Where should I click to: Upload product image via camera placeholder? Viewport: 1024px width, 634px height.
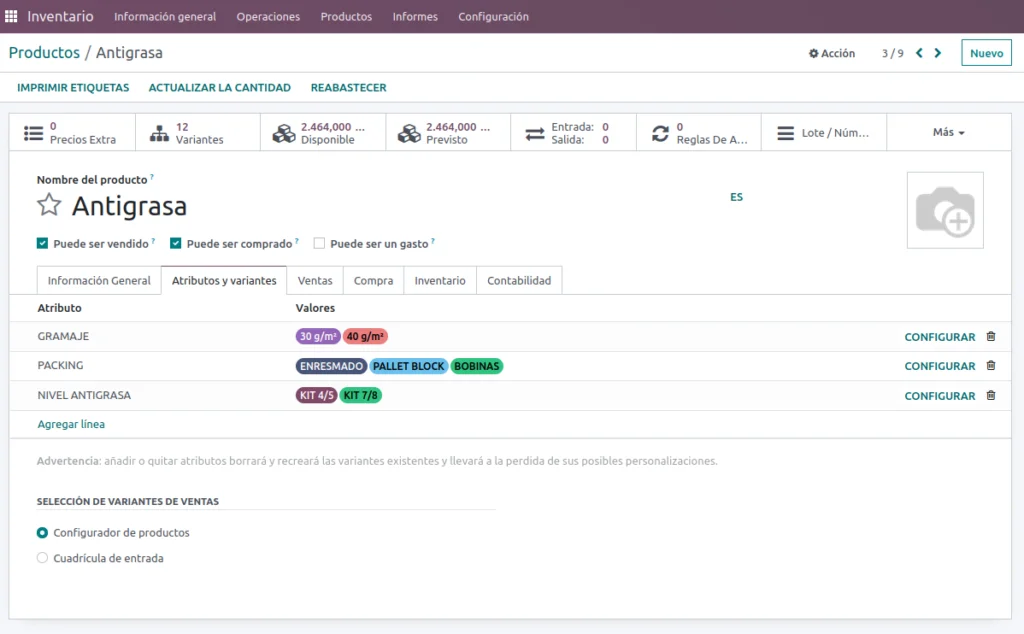point(944,210)
